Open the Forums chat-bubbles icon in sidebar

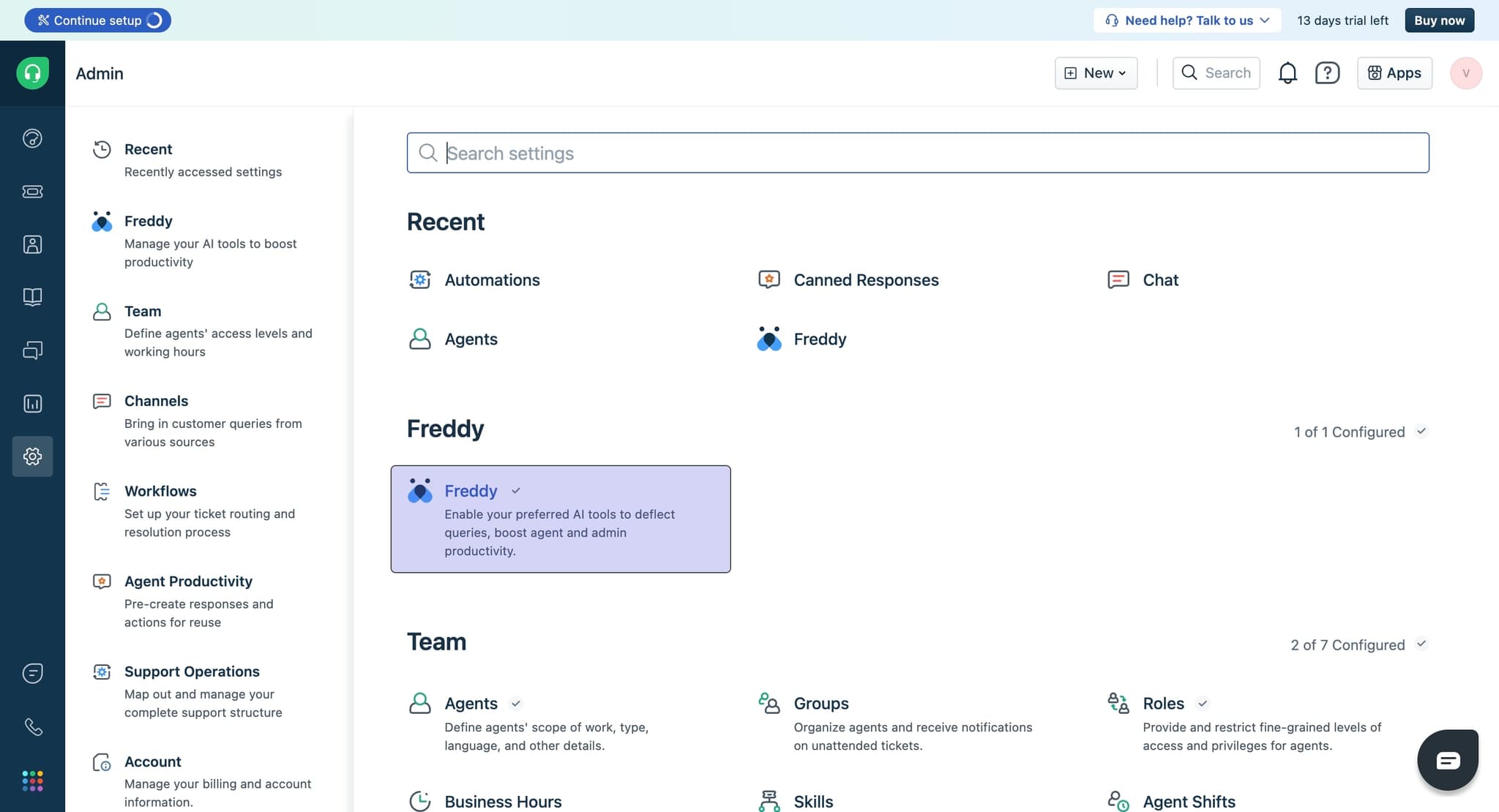pos(32,350)
